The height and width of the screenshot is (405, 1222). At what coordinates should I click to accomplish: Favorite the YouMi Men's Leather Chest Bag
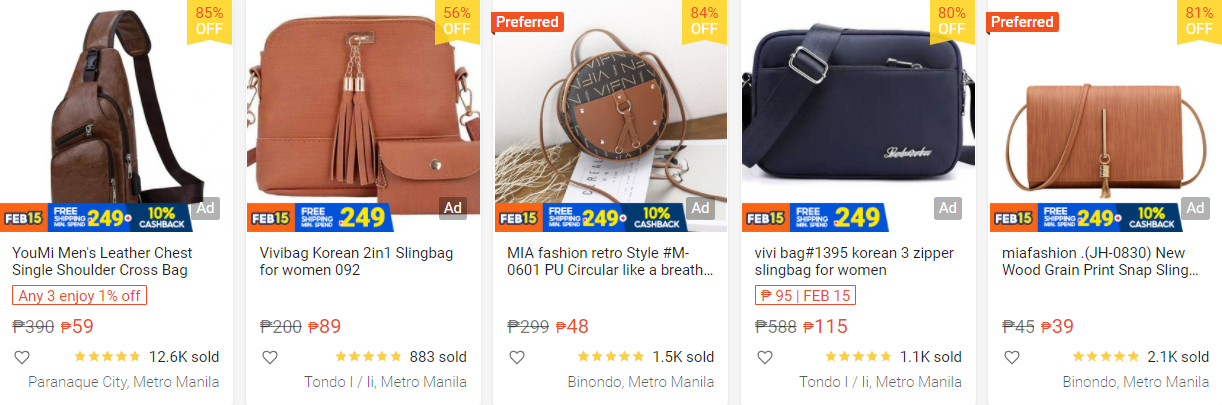[x=22, y=357]
